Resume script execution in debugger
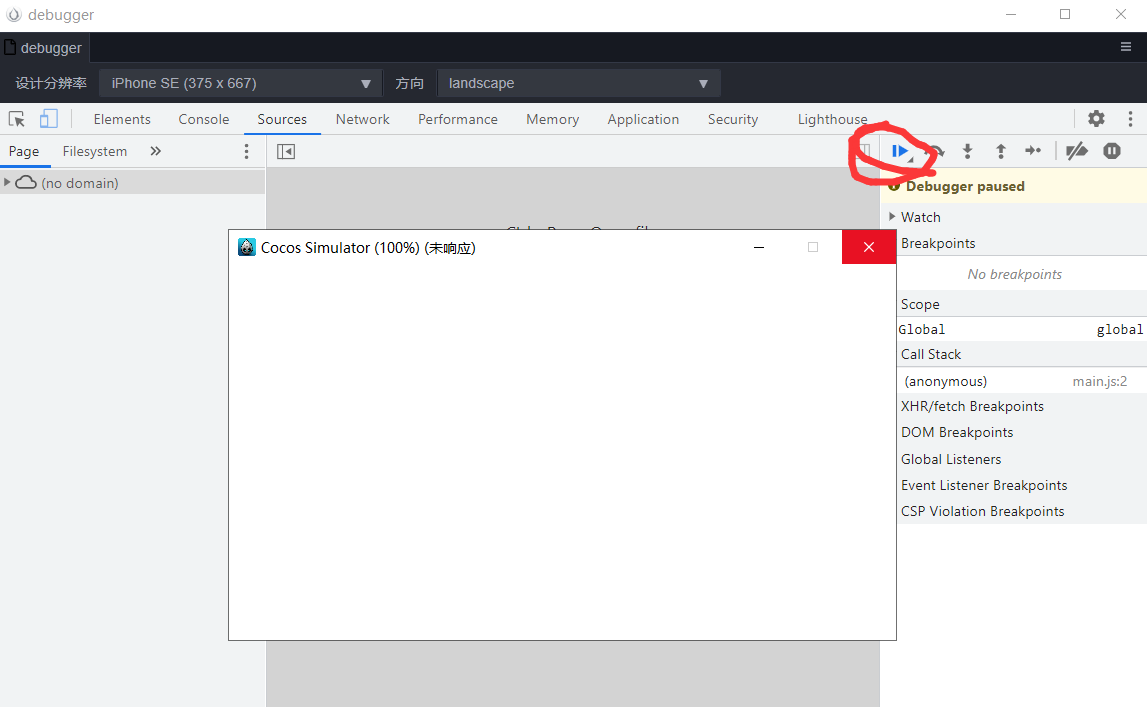Image resolution: width=1147 pixels, height=707 pixels. pos(899,151)
